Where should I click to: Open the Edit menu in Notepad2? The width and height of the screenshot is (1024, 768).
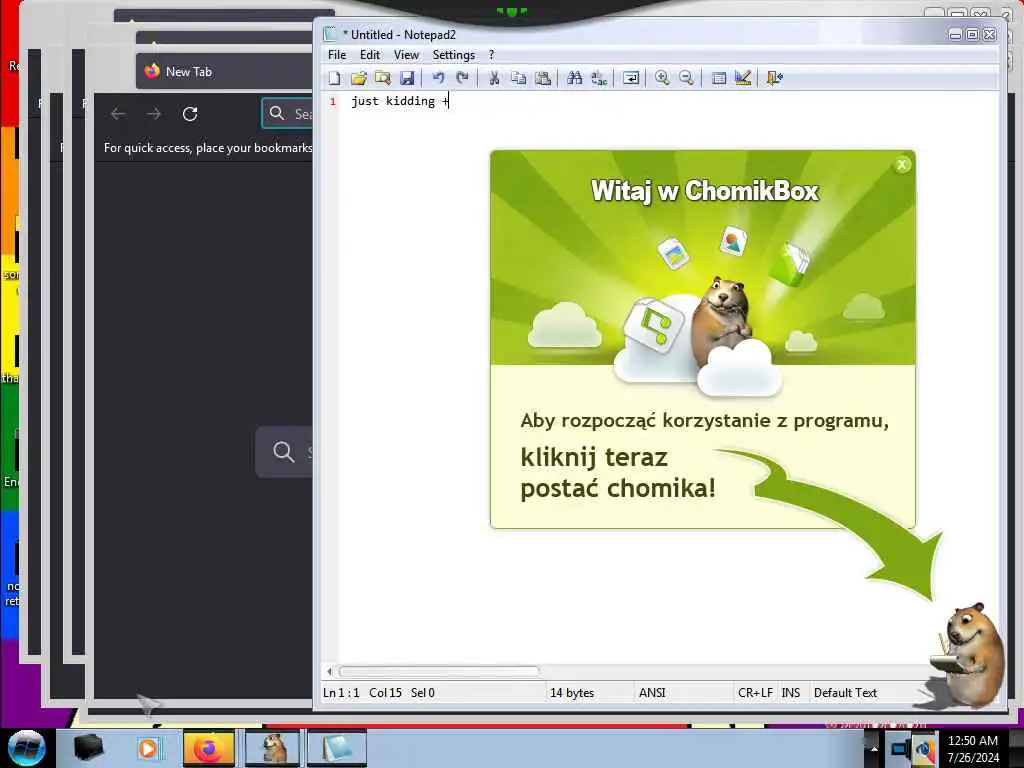[370, 55]
